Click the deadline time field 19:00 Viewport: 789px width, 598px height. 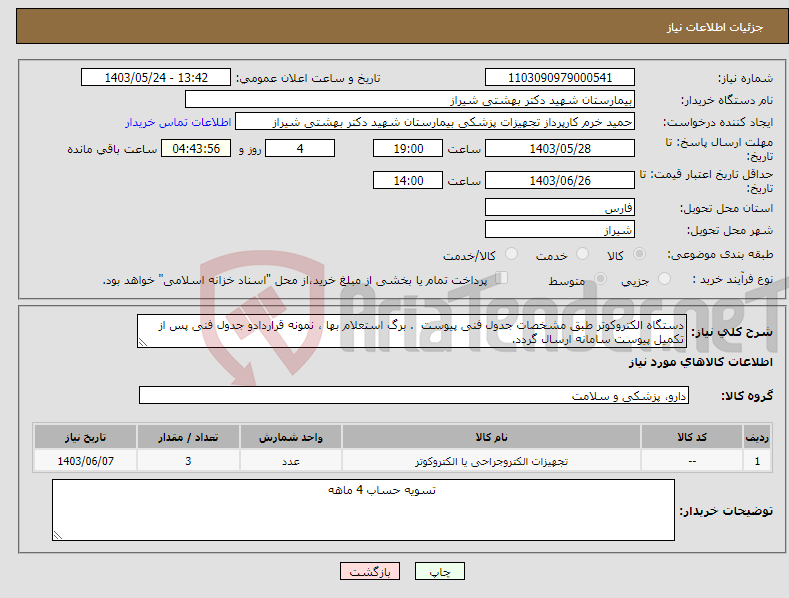408,148
